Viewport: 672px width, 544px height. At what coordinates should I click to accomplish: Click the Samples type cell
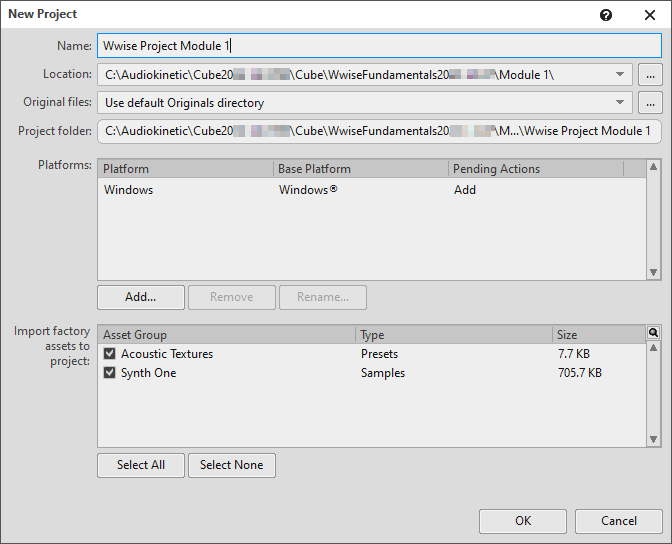coord(383,373)
